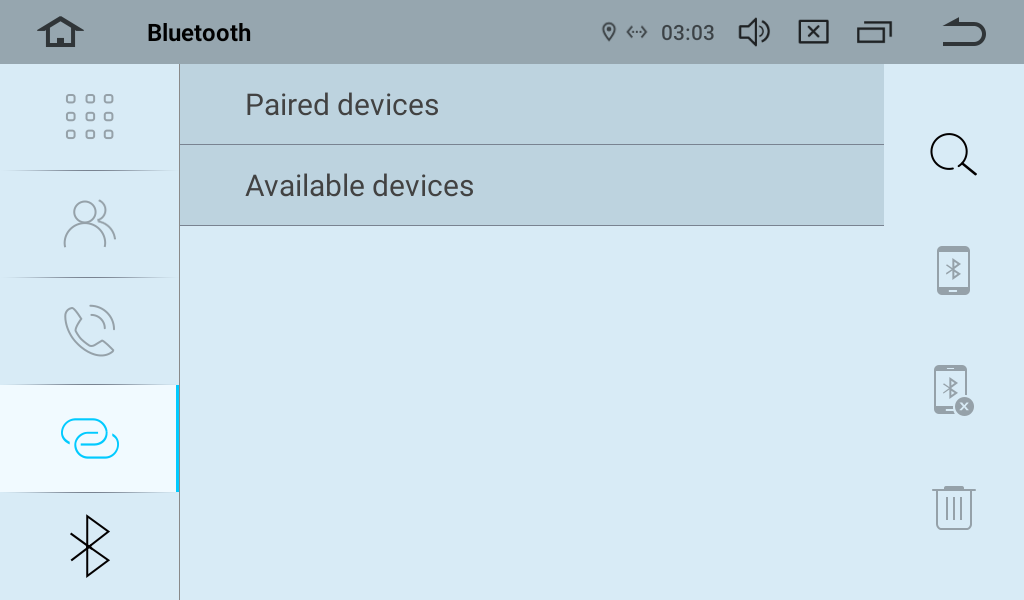The height and width of the screenshot is (600, 1024).
Task: Expand the Paired devices section
Action: (x=531, y=105)
